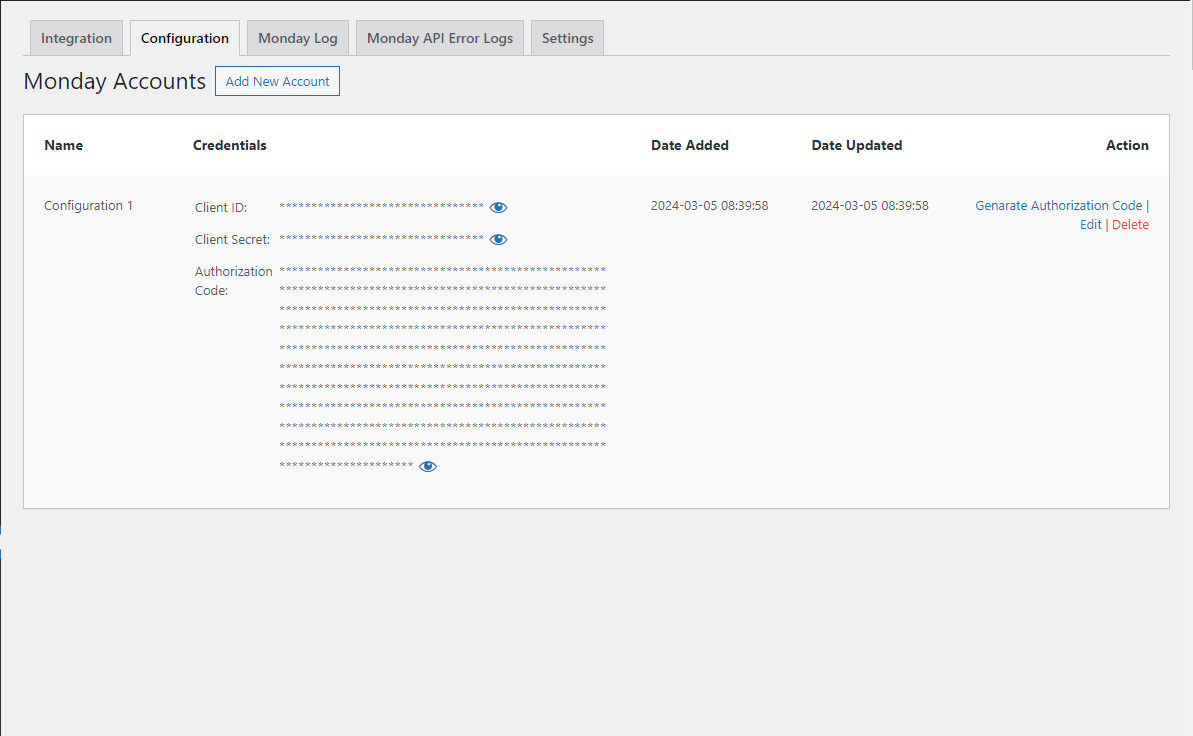Go to the Settings tab

[568, 38]
